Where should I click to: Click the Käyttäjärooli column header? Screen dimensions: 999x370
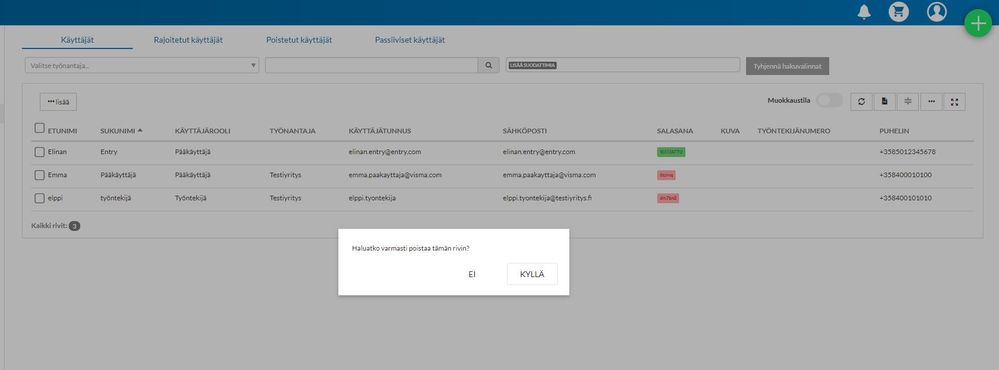click(x=203, y=131)
